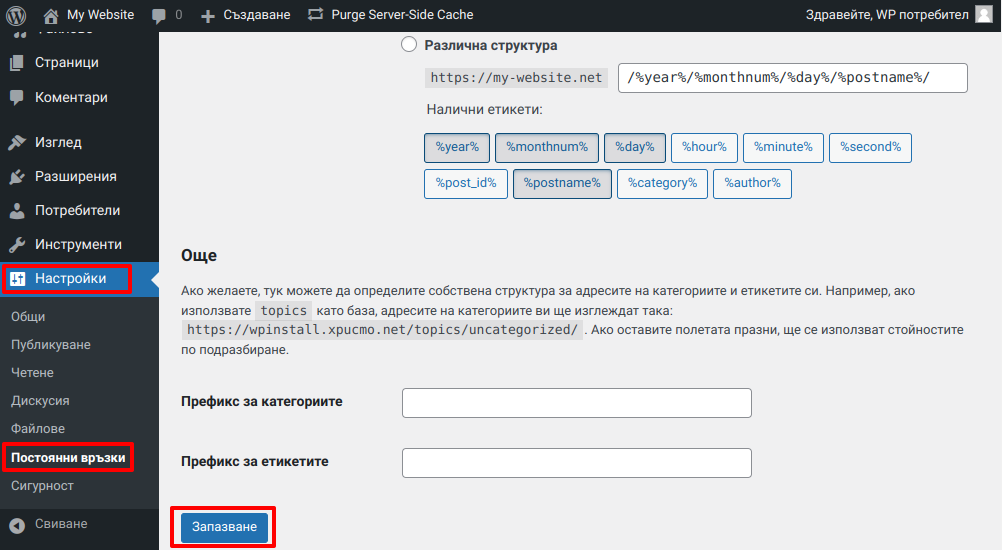
Task: Add the %author% tag
Action: click(x=752, y=183)
